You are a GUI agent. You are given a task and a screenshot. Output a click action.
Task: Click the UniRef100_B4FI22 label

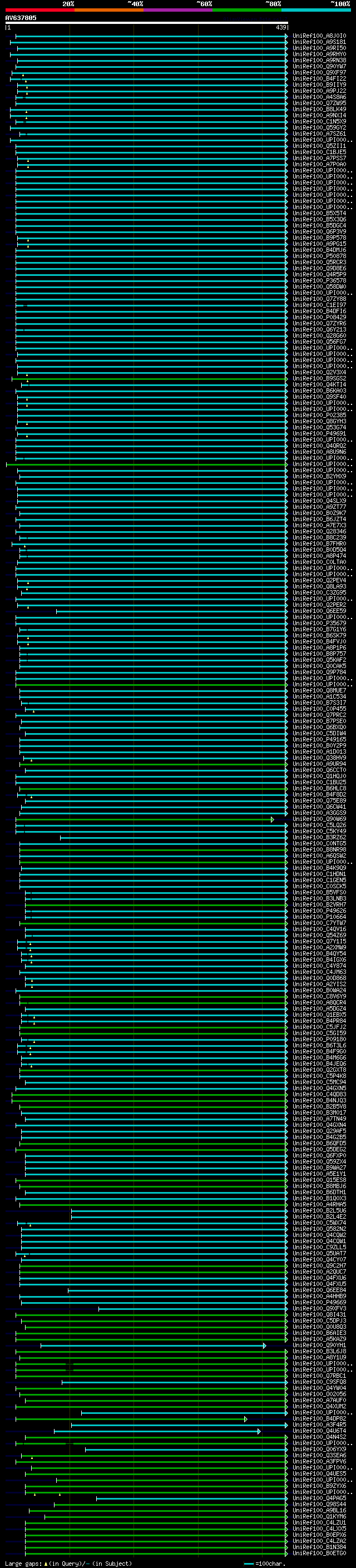tap(319, 78)
